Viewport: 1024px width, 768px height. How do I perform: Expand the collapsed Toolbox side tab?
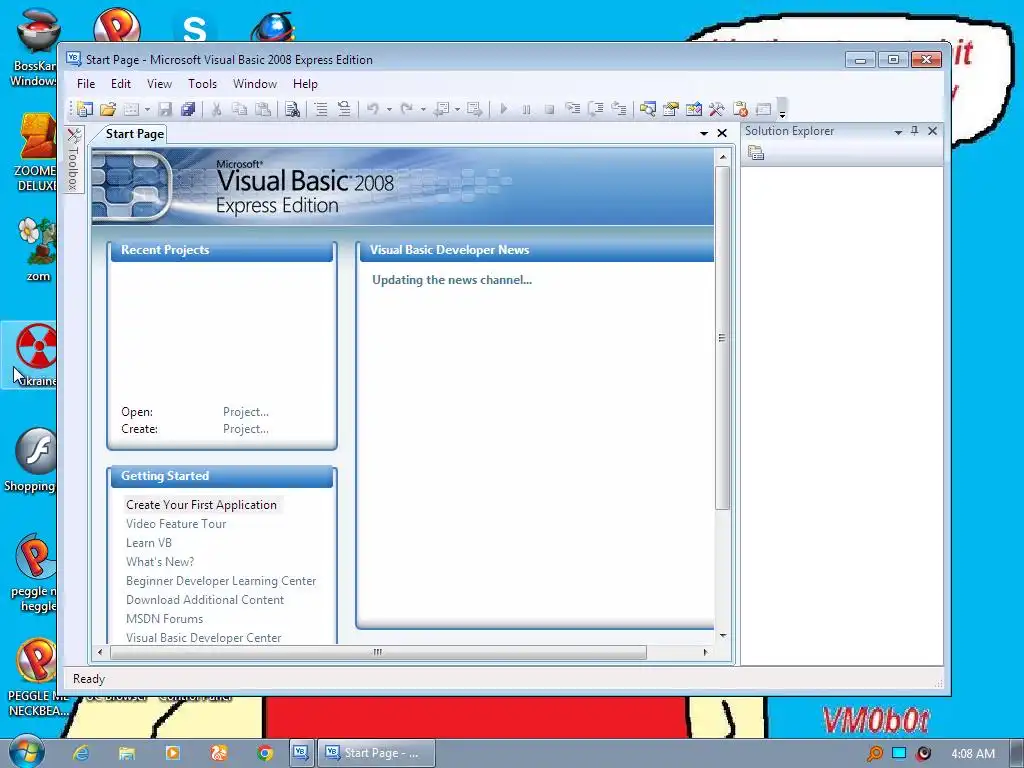click(x=74, y=159)
